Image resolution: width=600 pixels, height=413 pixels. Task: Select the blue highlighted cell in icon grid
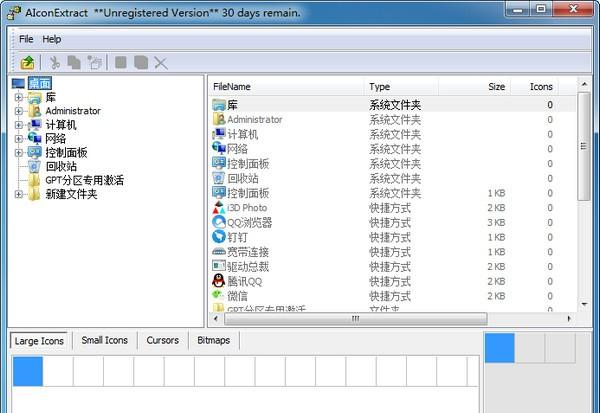pos(28,371)
